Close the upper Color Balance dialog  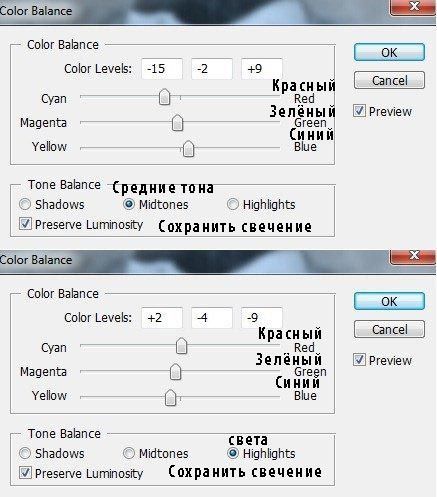(413, 7)
